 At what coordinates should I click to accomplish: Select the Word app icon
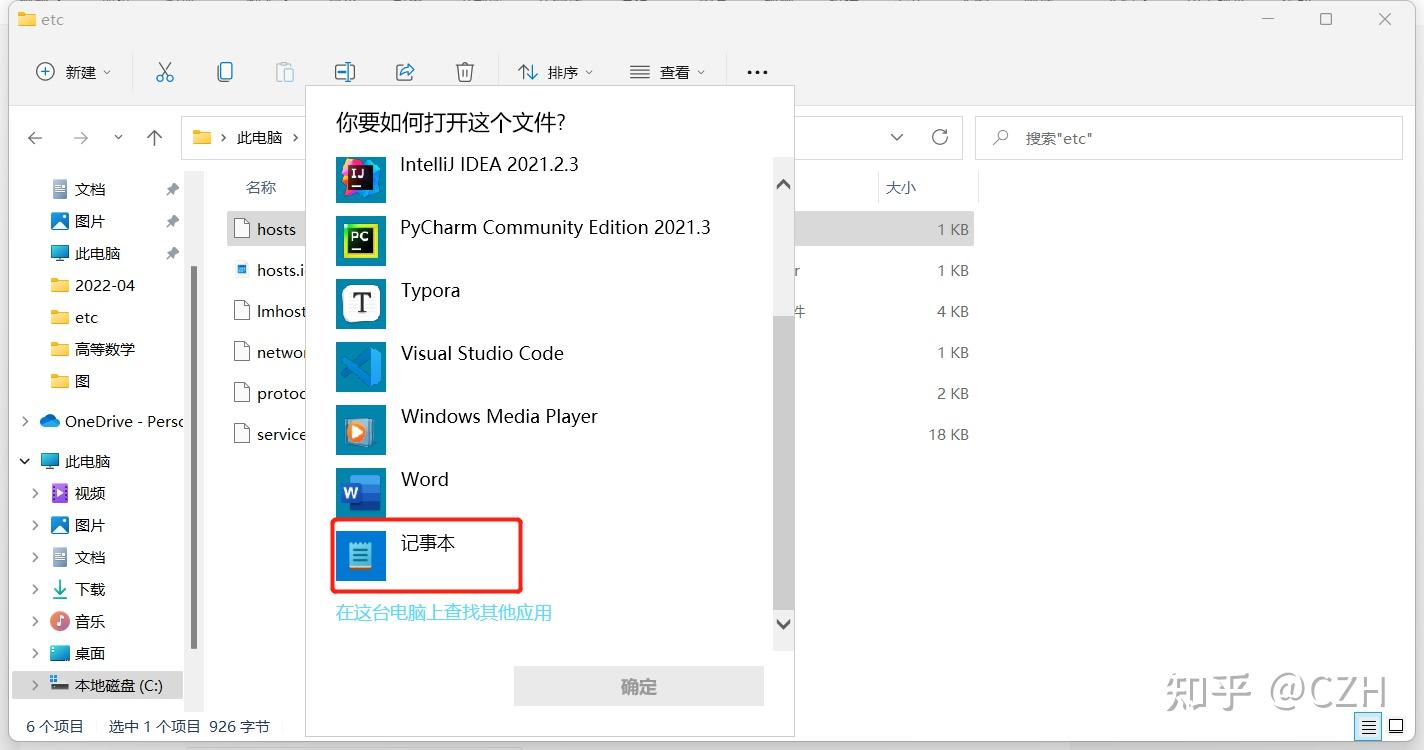(360, 492)
